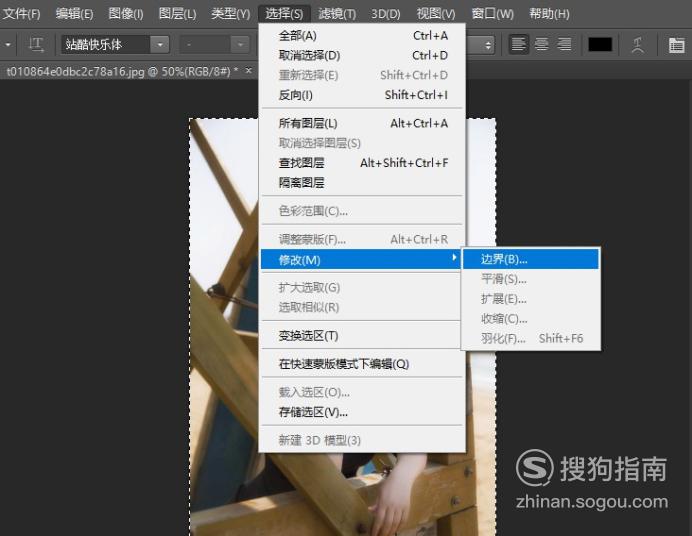
Task: Center align text icon
Action: point(542,45)
